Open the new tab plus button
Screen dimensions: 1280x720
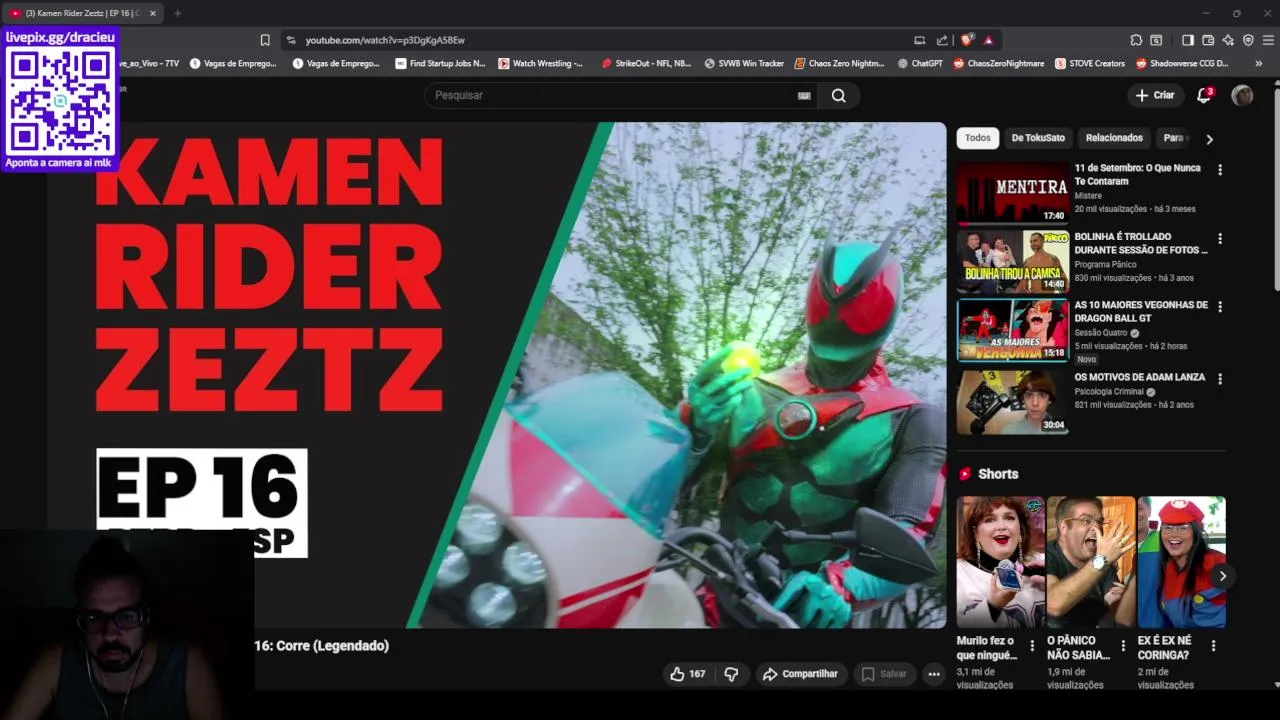click(177, 13)
